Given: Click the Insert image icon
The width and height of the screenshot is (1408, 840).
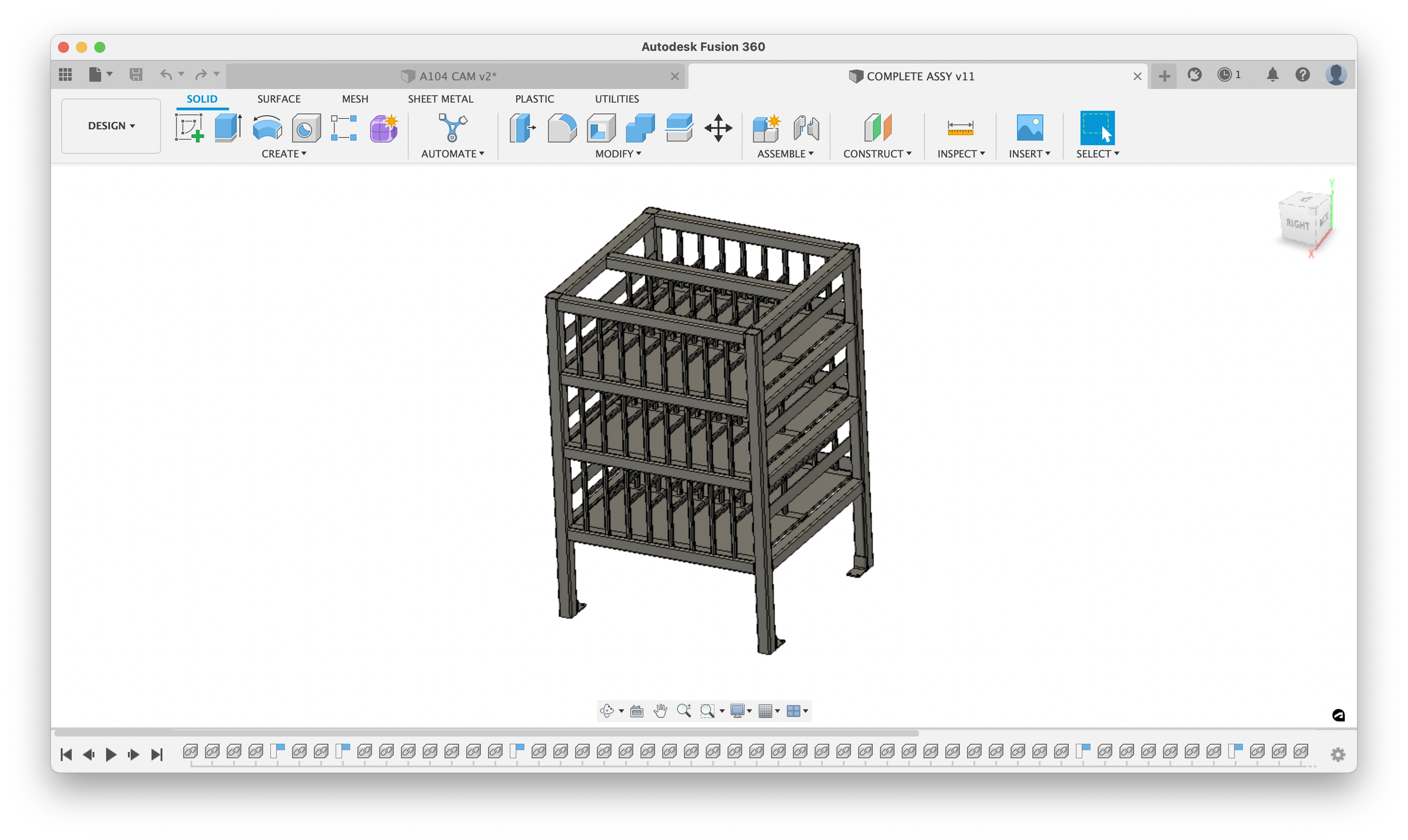Looking at the screenshot, I should point(1030,127).
